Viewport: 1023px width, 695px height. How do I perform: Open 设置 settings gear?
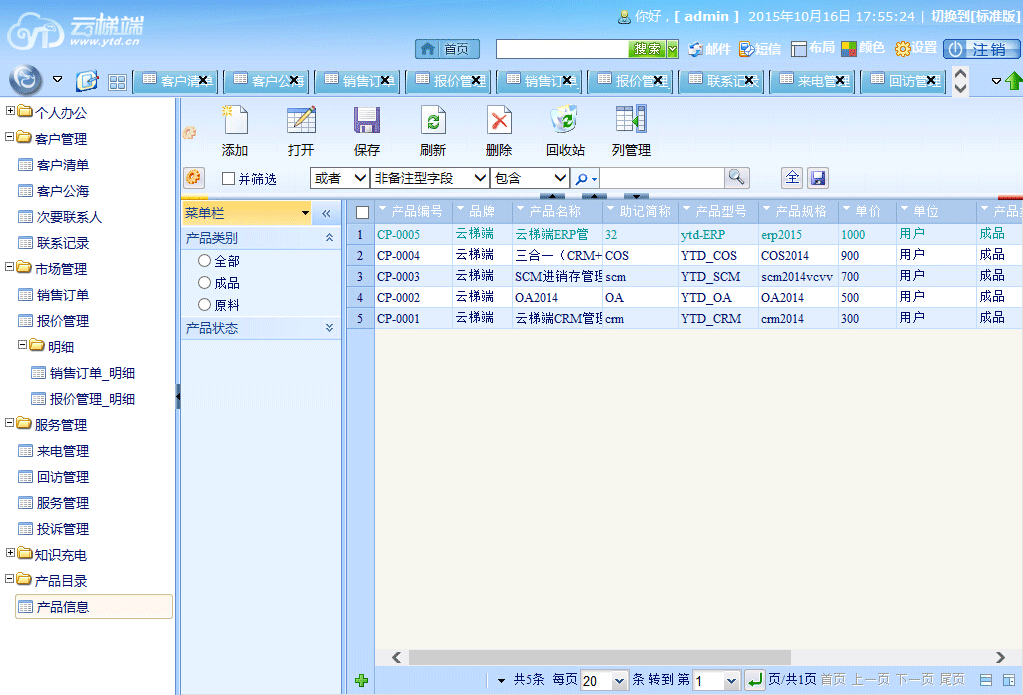pos(916,48)
